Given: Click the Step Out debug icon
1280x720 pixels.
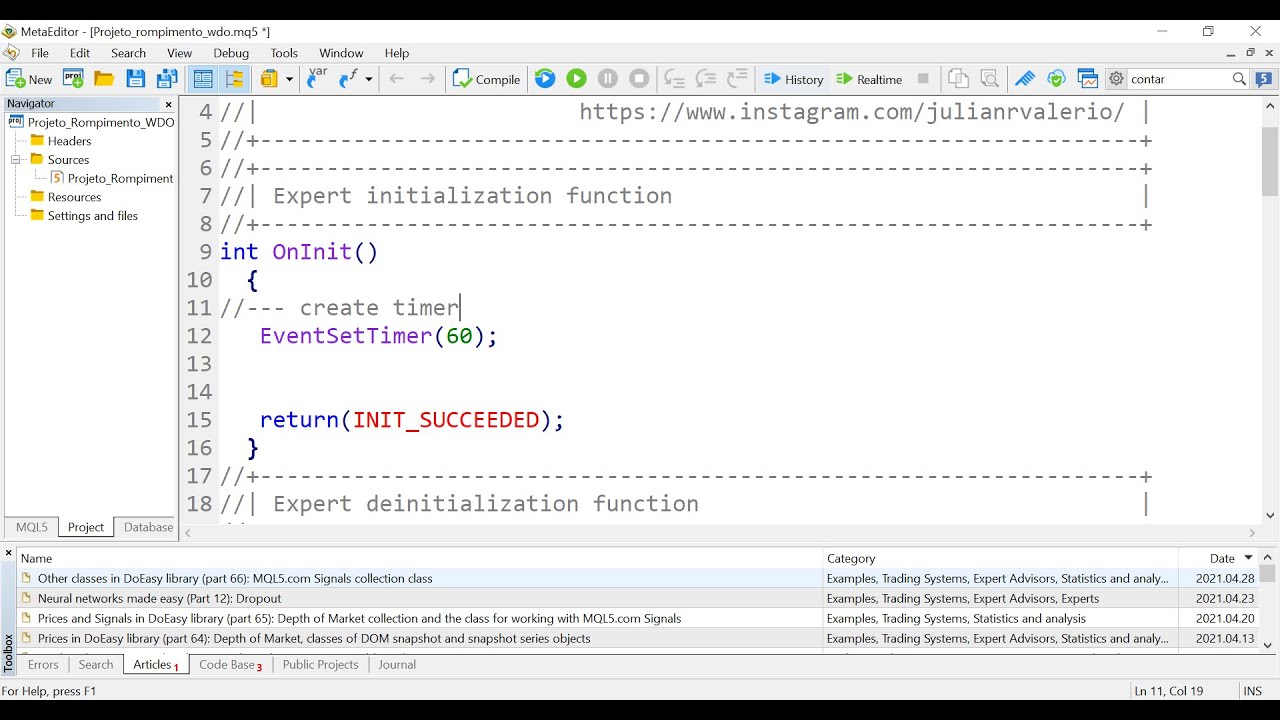Looking at the screenshot, I should pos(738,79).
